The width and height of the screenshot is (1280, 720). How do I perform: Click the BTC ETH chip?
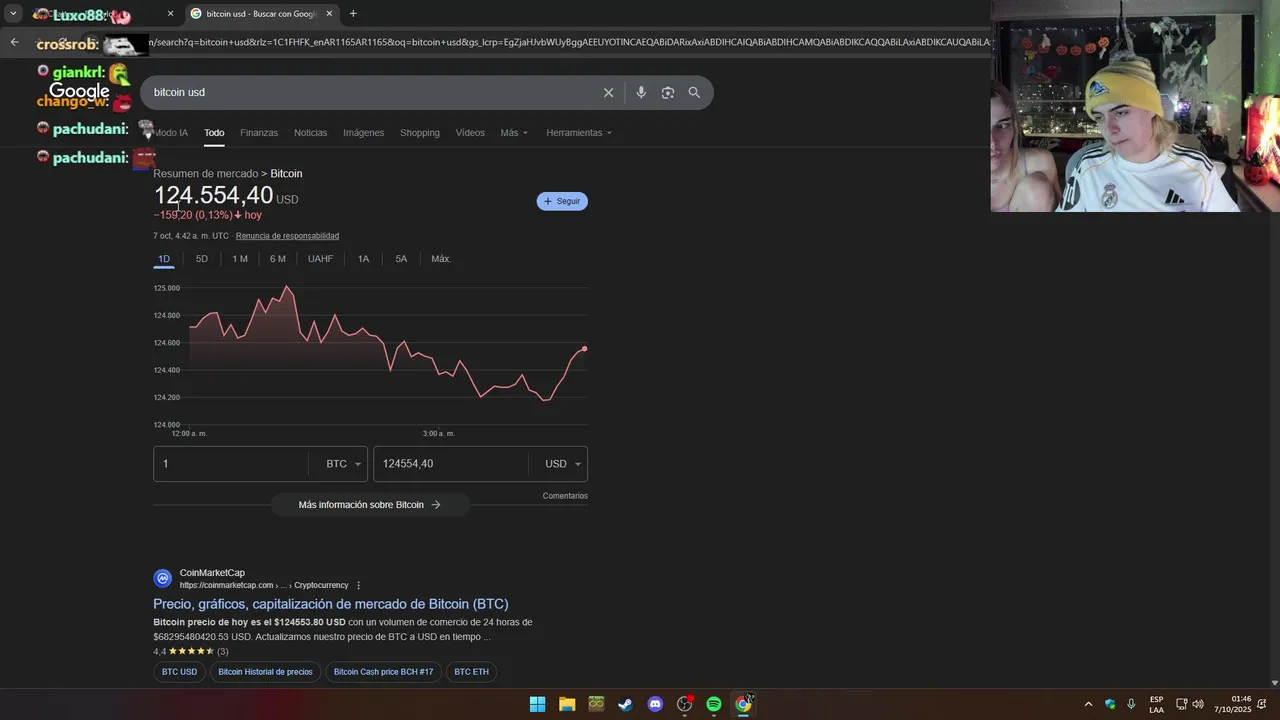click(471, 672)
